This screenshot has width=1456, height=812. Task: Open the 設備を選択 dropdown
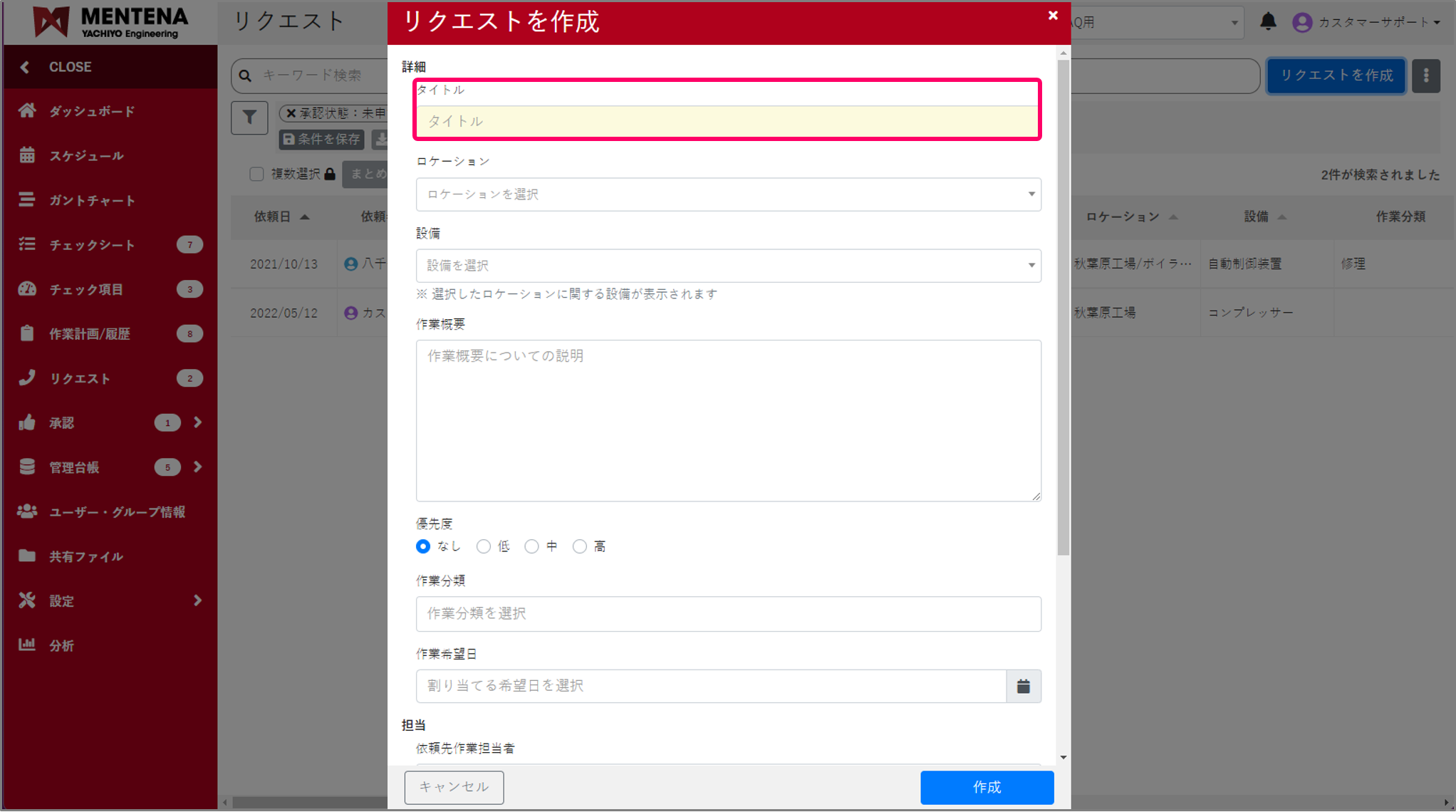coord(728,265)
